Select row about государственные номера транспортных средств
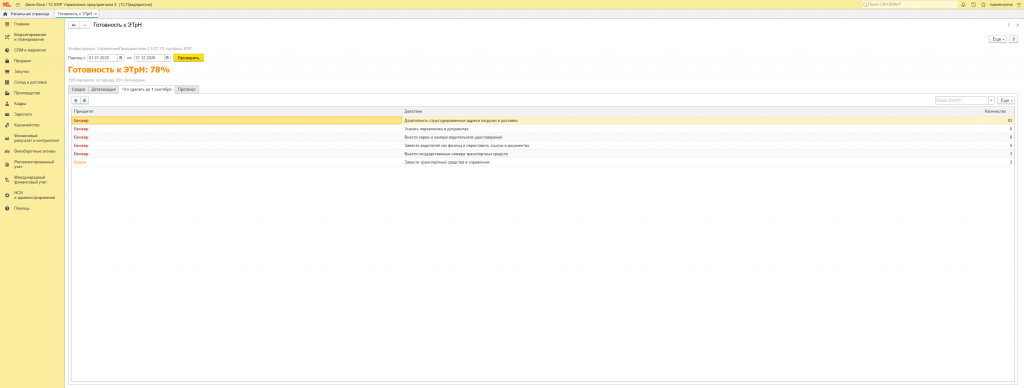 [543, 154]
